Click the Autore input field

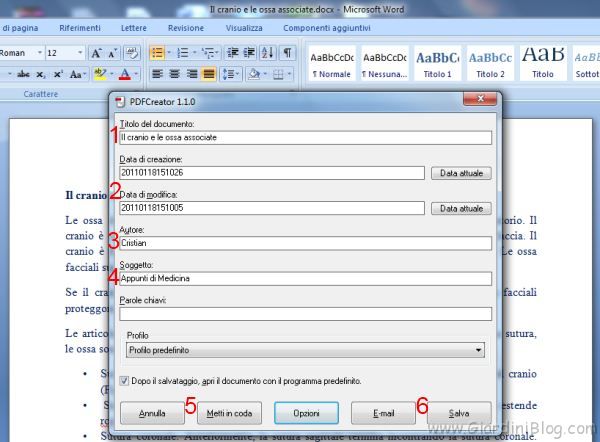[305, 243]
